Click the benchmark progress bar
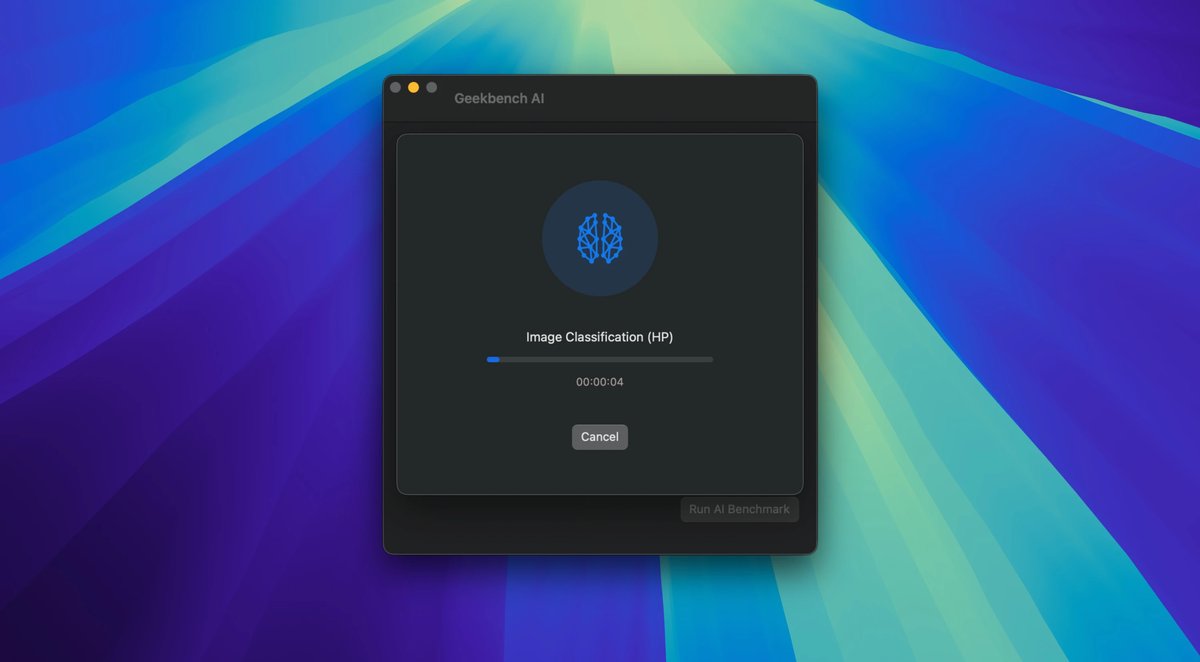The height and width of the screenshot is (662, 1200). pos(600,359)
